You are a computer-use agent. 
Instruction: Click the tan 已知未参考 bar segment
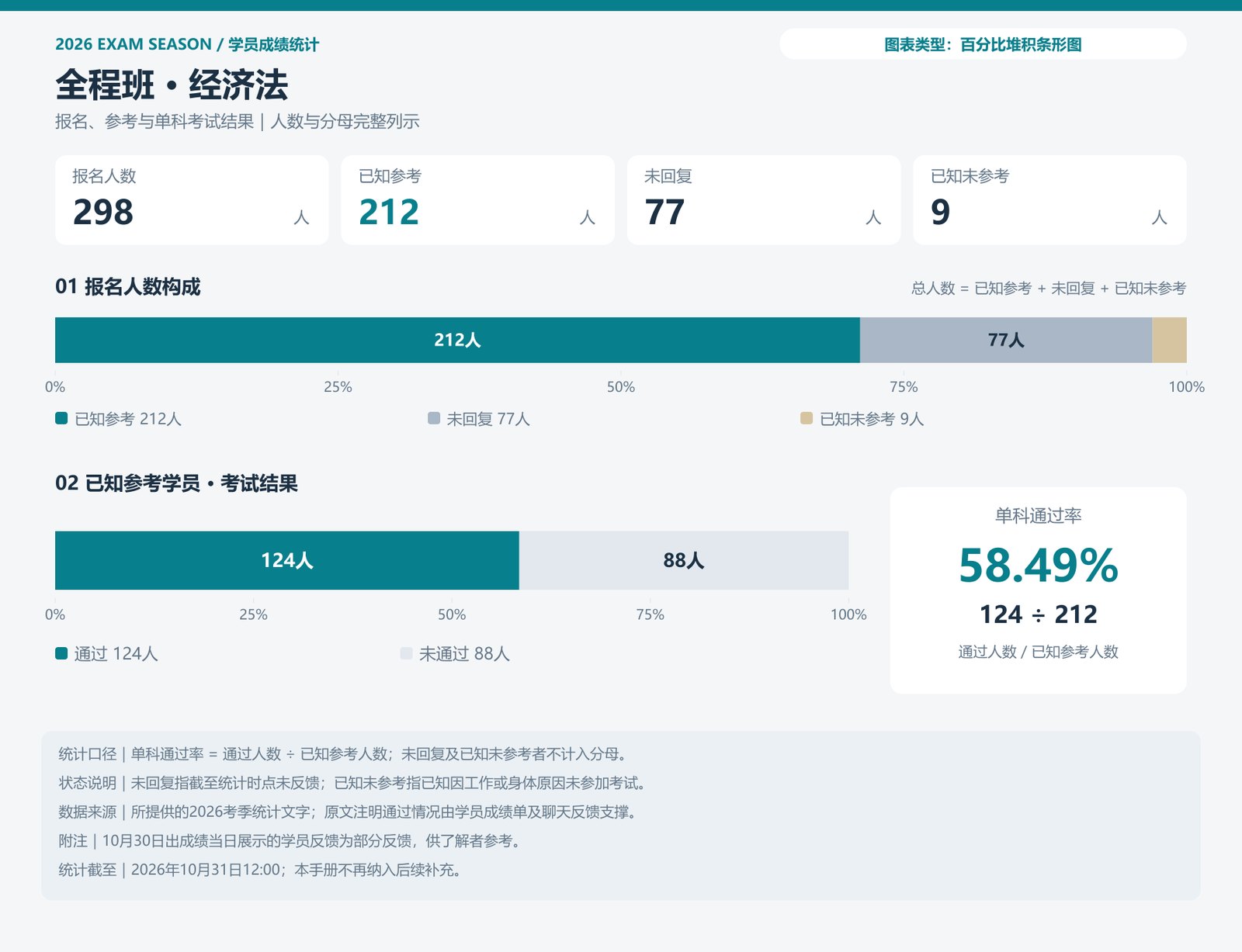tap(1170, 340)
